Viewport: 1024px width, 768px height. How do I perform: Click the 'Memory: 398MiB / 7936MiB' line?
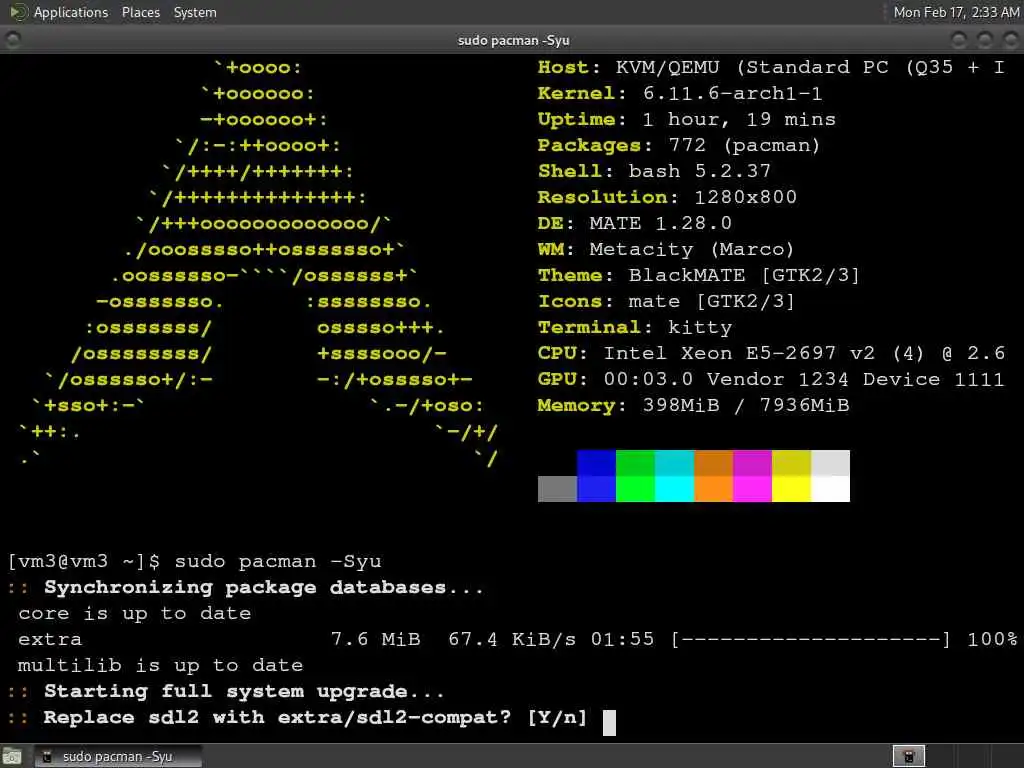coord(694,406)
